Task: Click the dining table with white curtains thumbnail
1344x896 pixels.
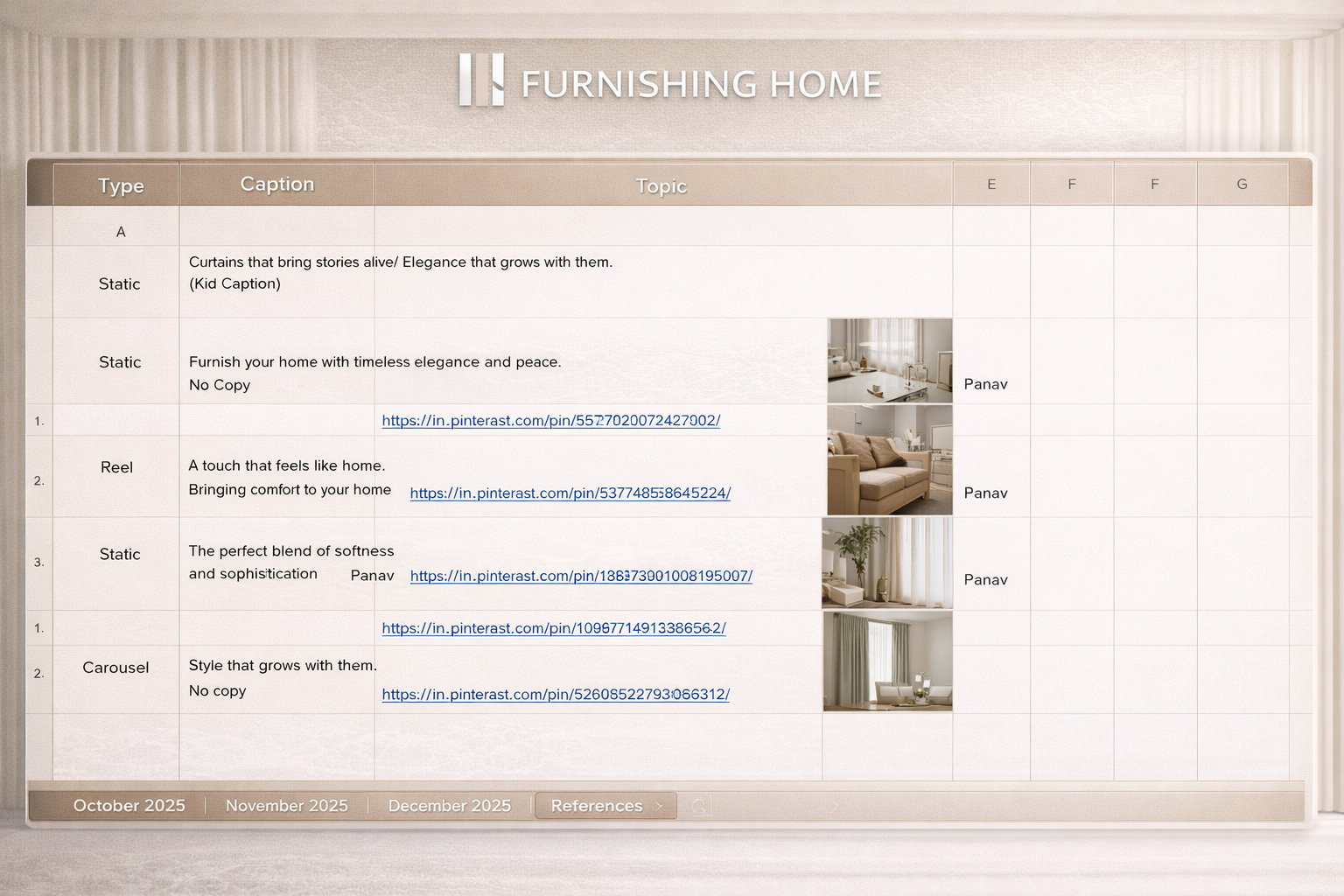Action: [x=890, y=360]
